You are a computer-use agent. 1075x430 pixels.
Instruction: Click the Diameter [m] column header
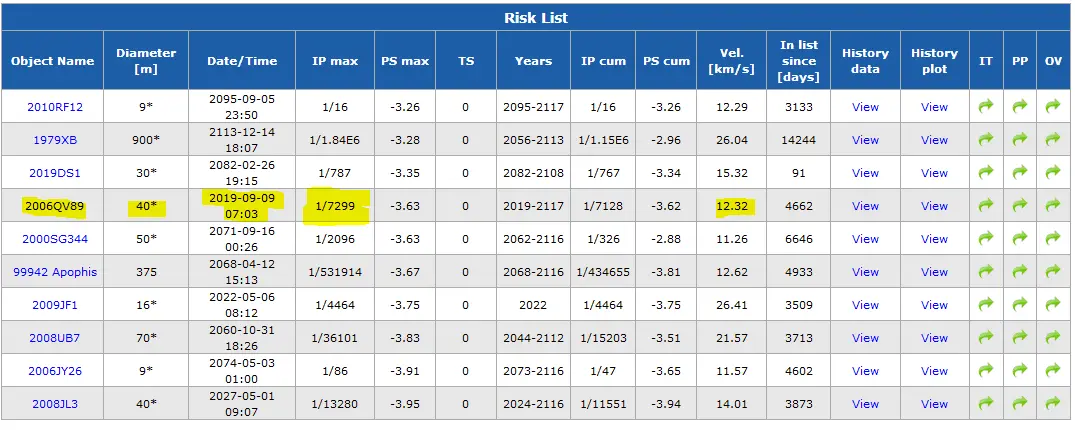point(146,60)
